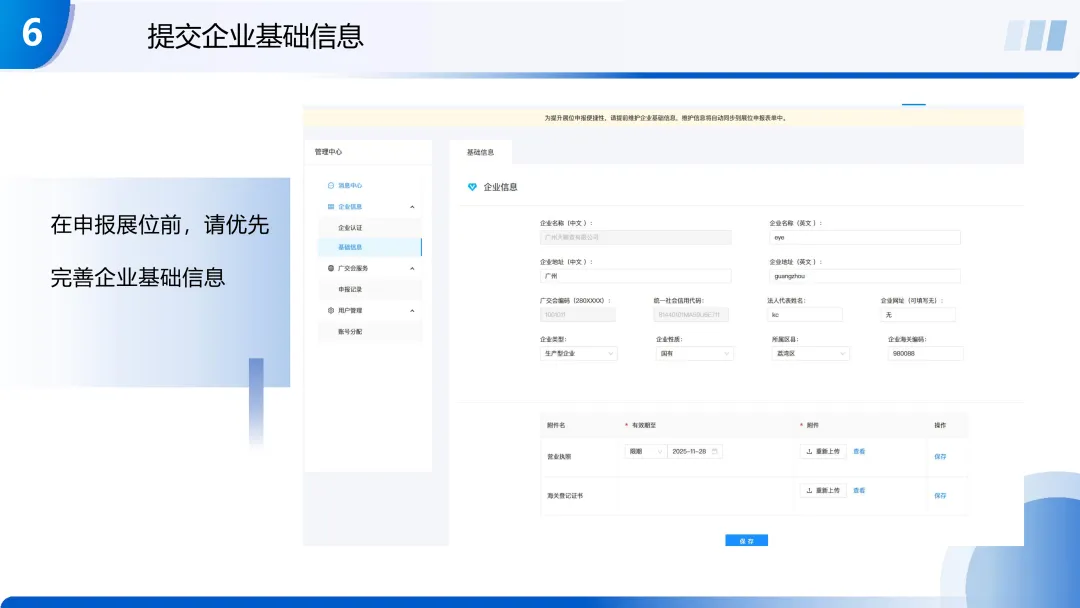Click the slide title 提交企业基础信息
The image size is (1080, 608).
tap(255, 36)
